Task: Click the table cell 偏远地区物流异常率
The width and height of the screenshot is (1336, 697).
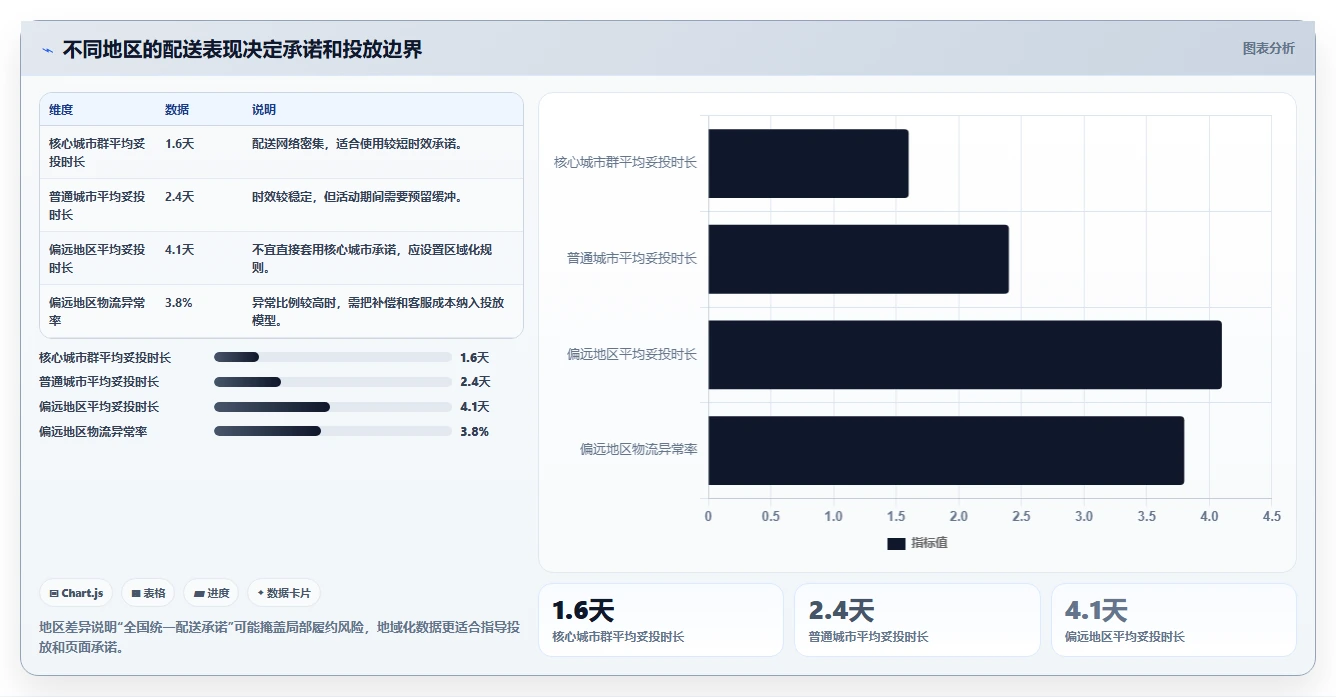Action: 97,311
